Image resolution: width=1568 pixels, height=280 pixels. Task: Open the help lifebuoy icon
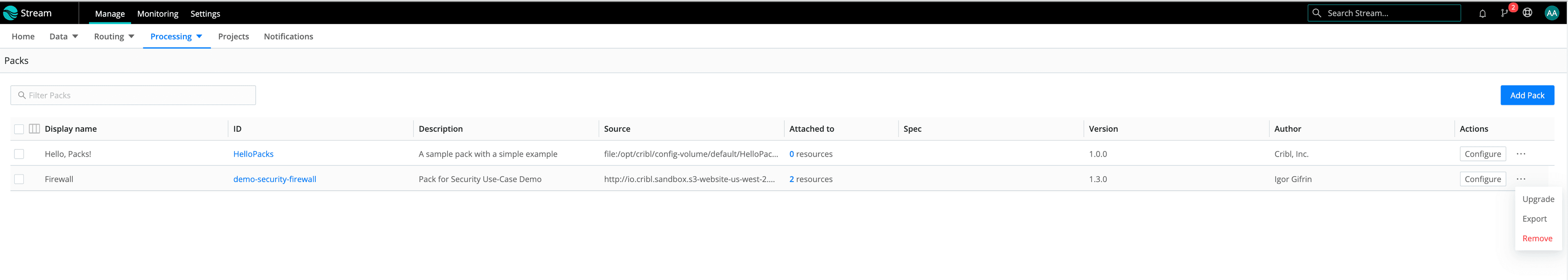1527,13
